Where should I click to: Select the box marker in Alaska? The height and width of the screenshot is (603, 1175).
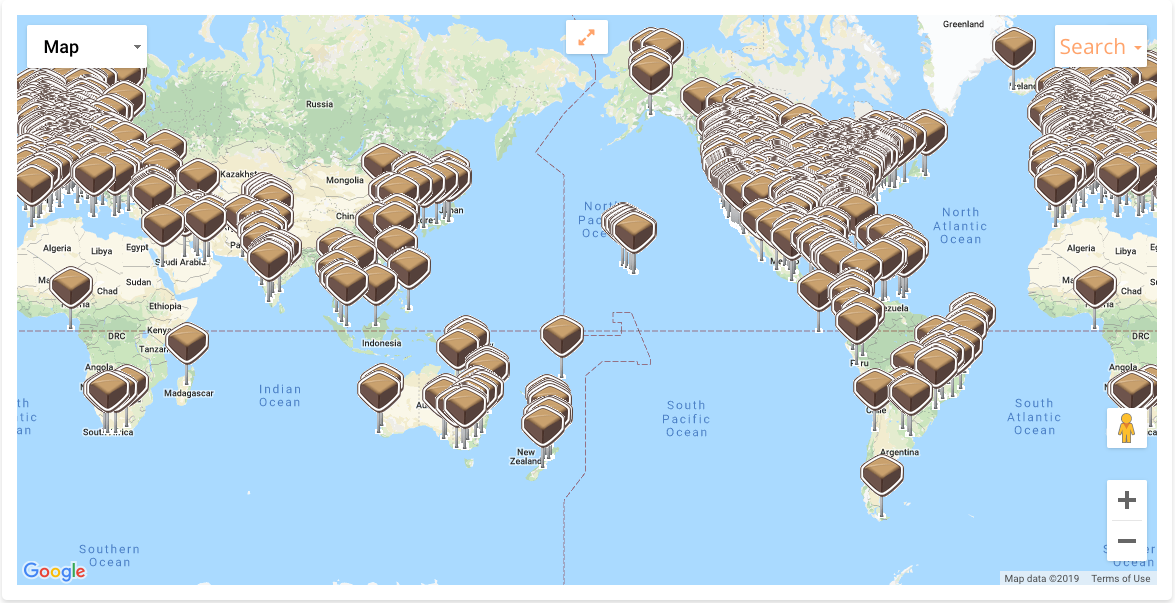tap(651, 72)
